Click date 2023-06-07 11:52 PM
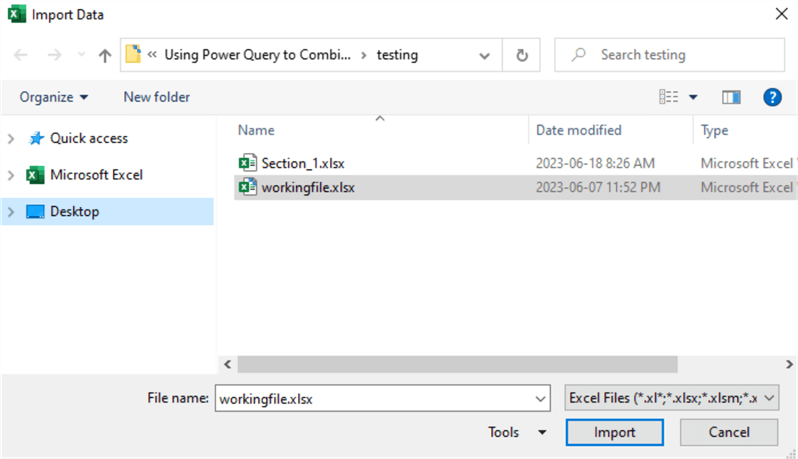This screenshot has width=798, height=459. tap(598, 188)
